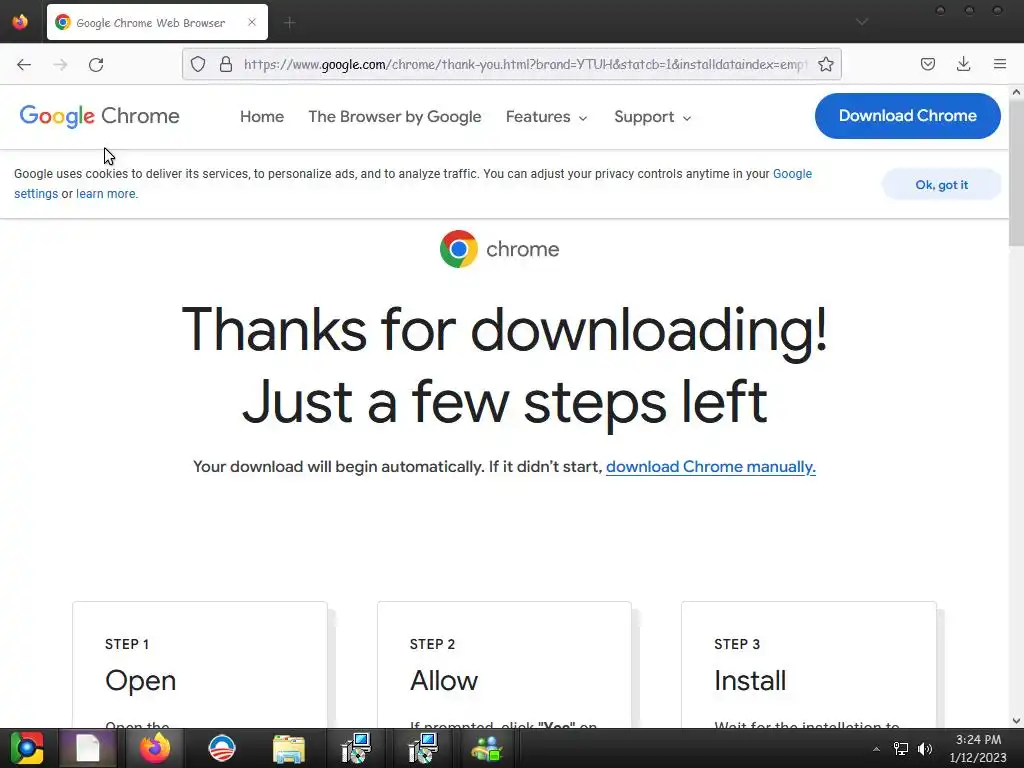1024x768 pixels.
Task: Open the learn more link
Action: [x=106, y=194]
